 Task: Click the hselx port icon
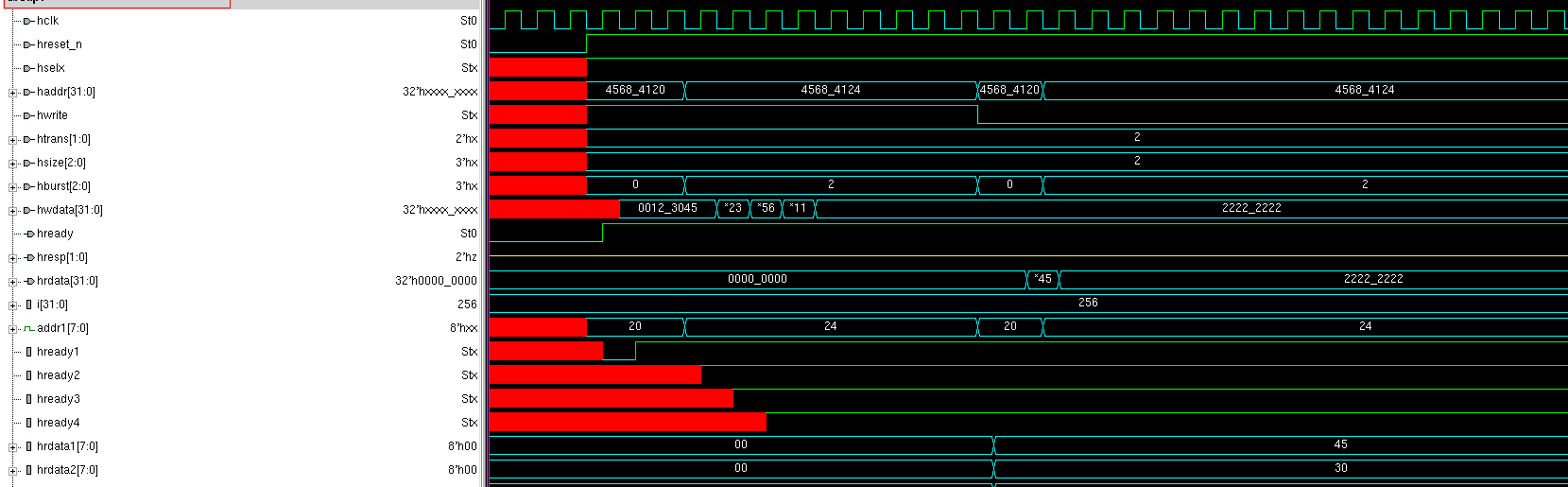28,68
